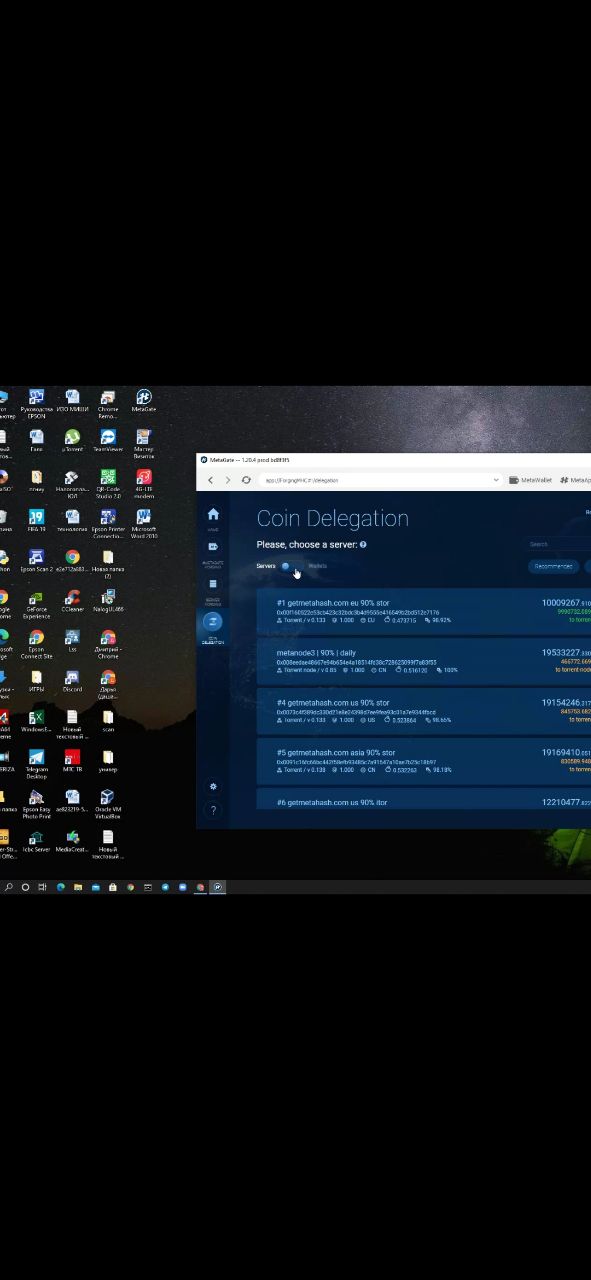Click balance 19169410 on server #5 row

pyautogui.click(x=566, y=753)
